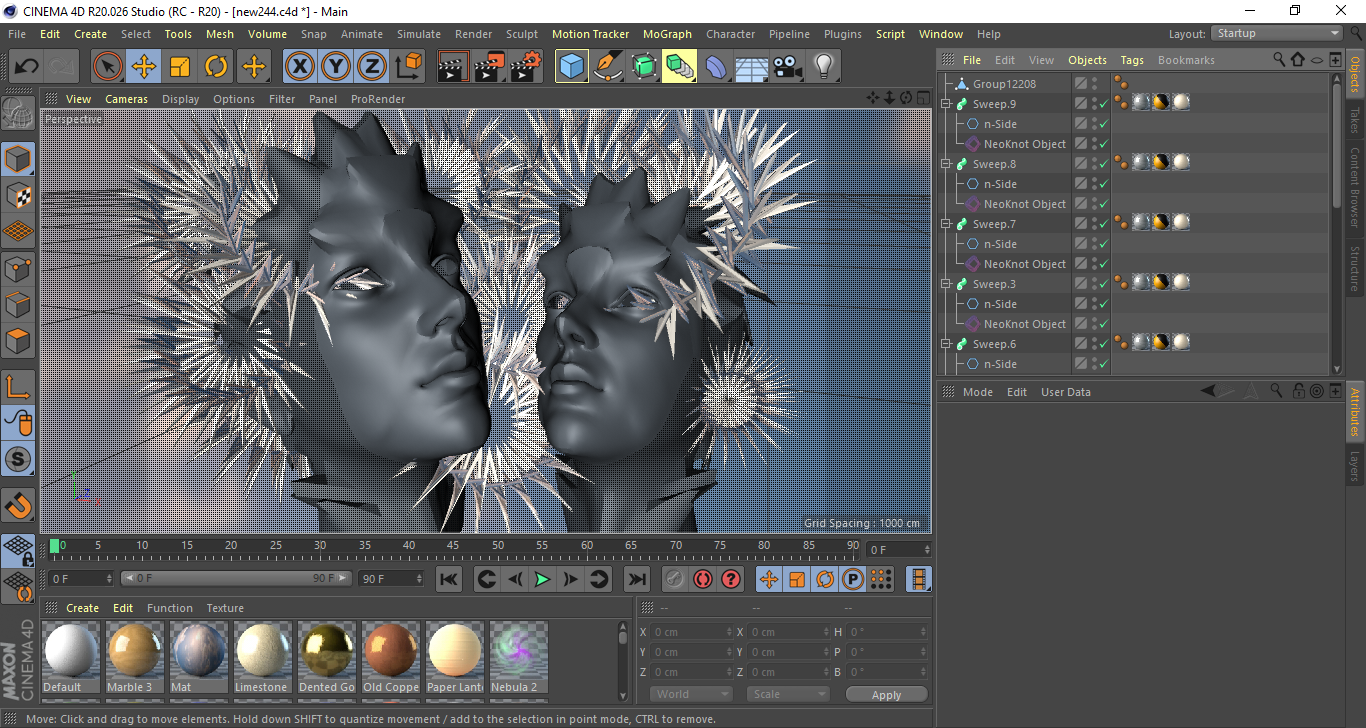Switch to Polygons mode
Screen dimensions: 1366x728
tap(19, 341)
